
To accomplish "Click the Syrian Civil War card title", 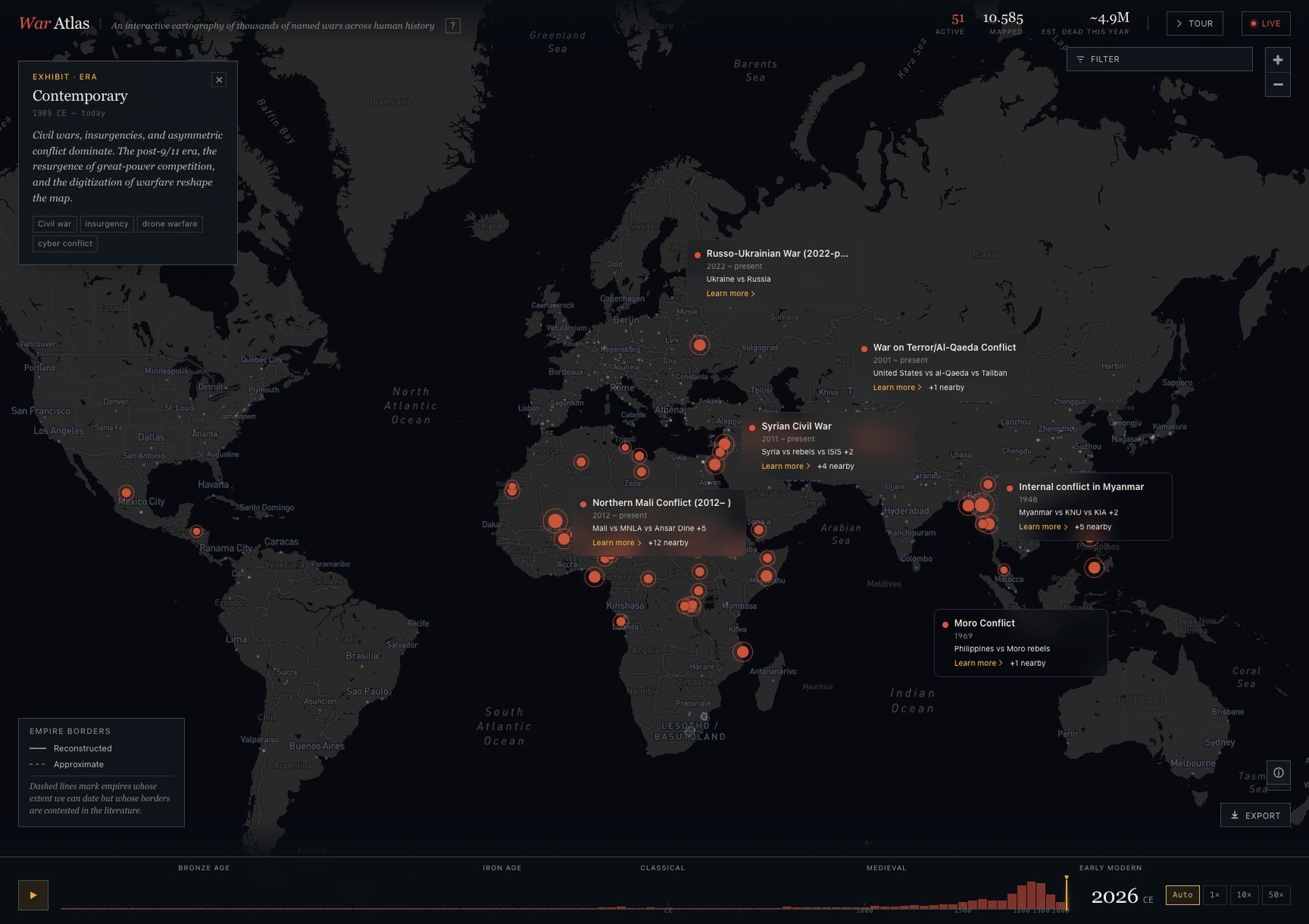I will coord(796,426).
